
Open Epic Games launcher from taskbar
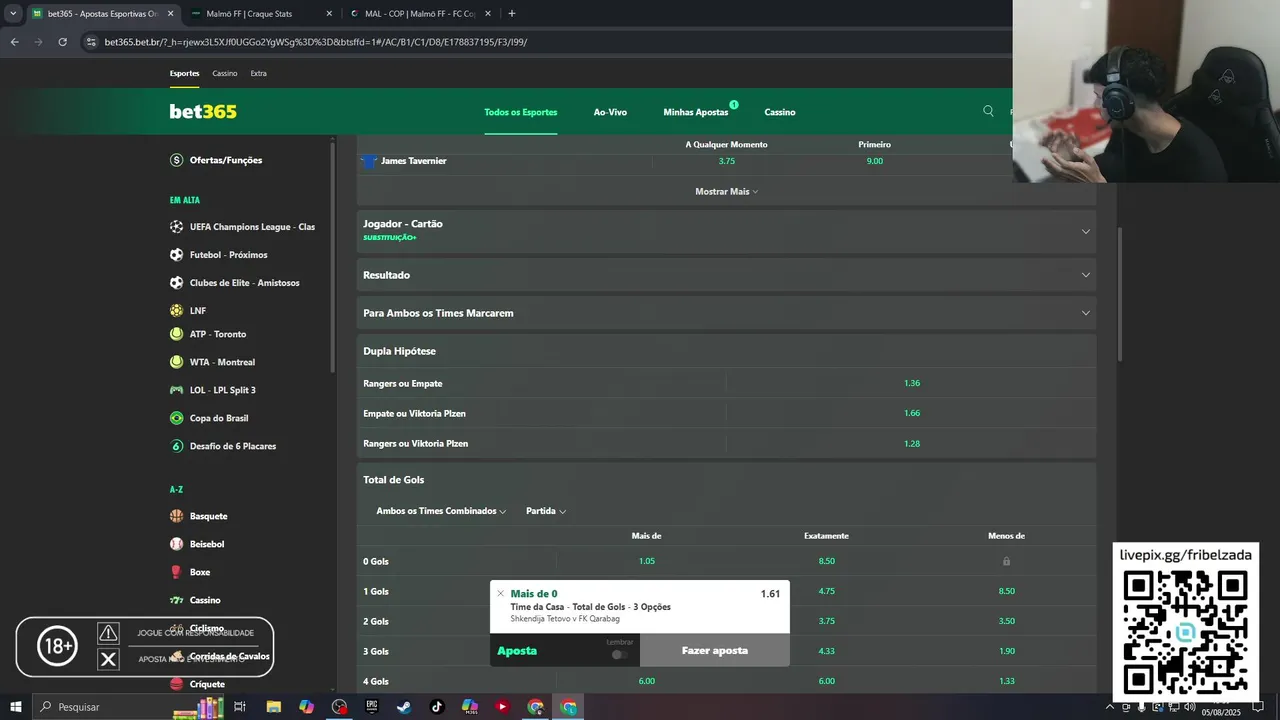372,707
